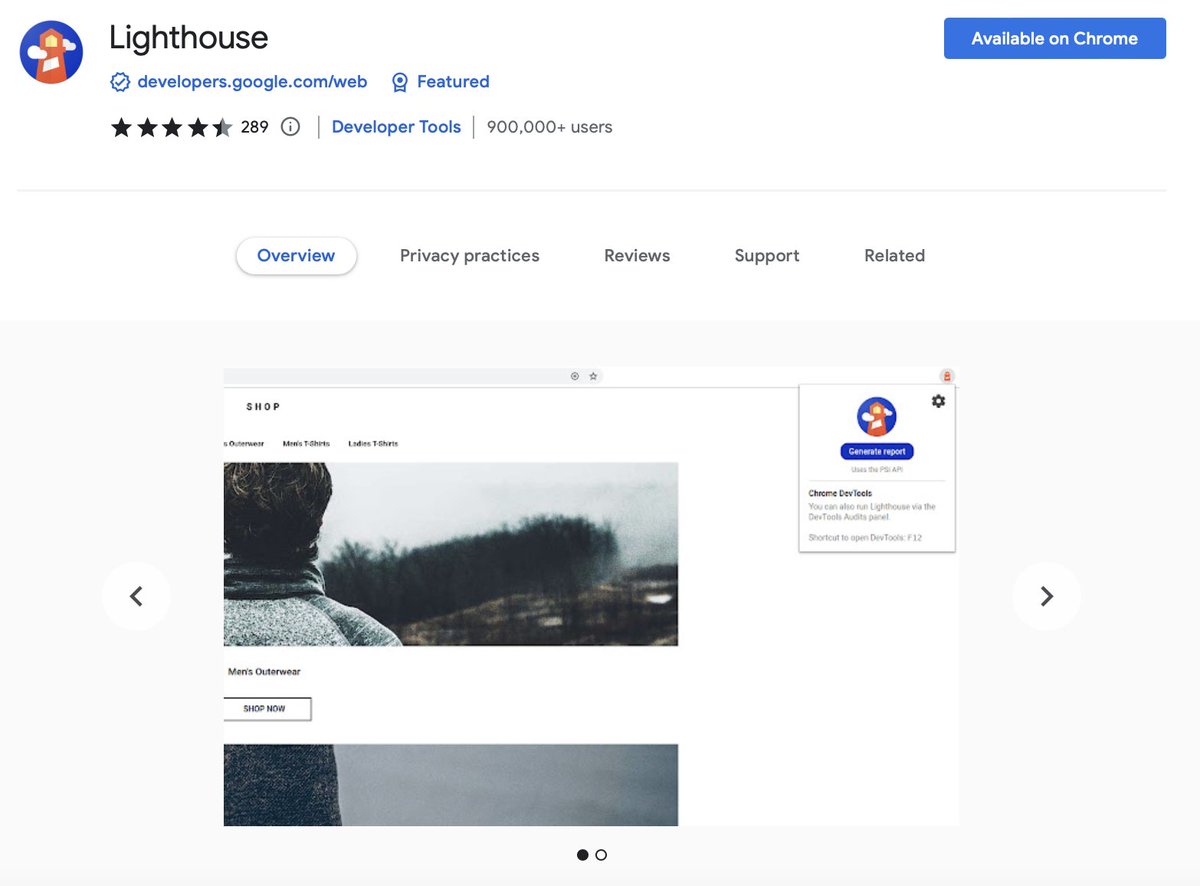This screenshot has height=886, width=1200.
Task: Click the Featured award badge icon
Action: 400,82
